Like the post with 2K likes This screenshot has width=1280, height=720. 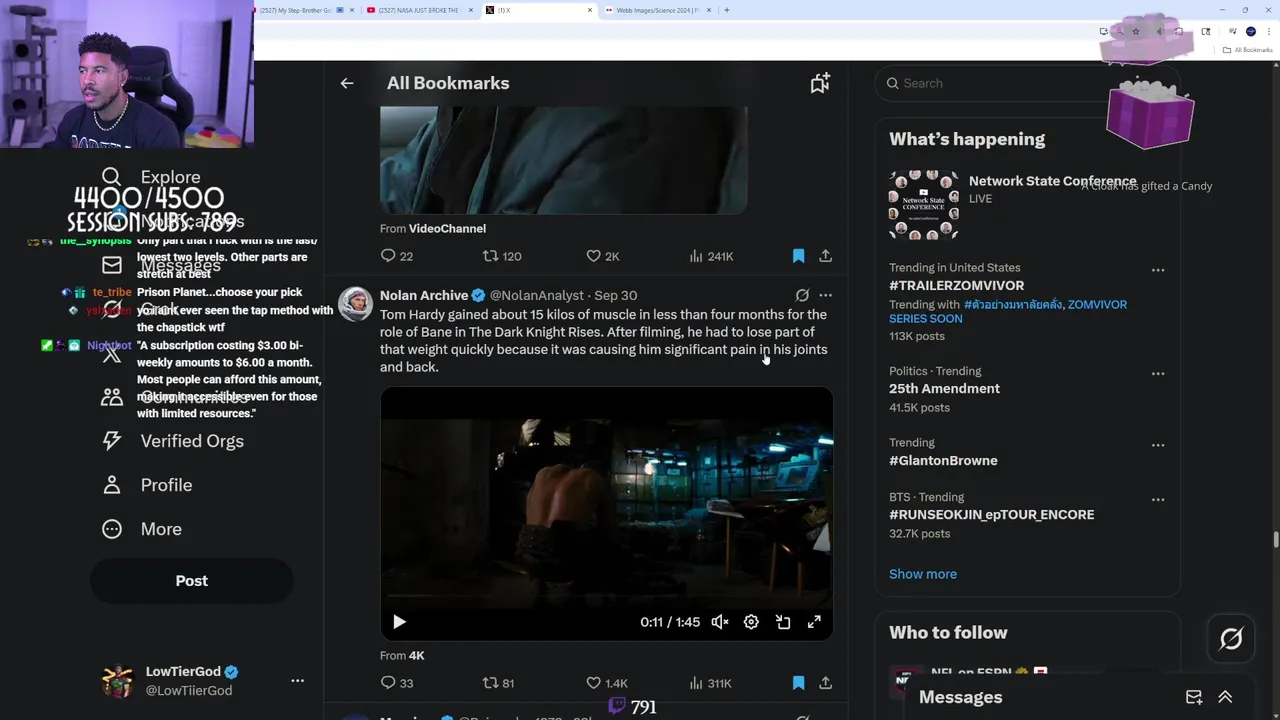click(x=603, y=256)
